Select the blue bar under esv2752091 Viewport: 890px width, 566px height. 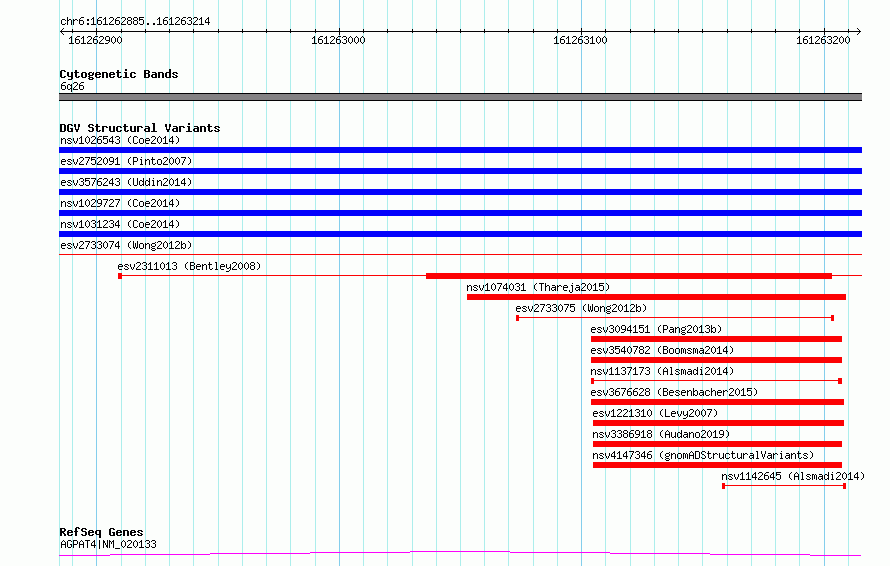click(460, 171)
